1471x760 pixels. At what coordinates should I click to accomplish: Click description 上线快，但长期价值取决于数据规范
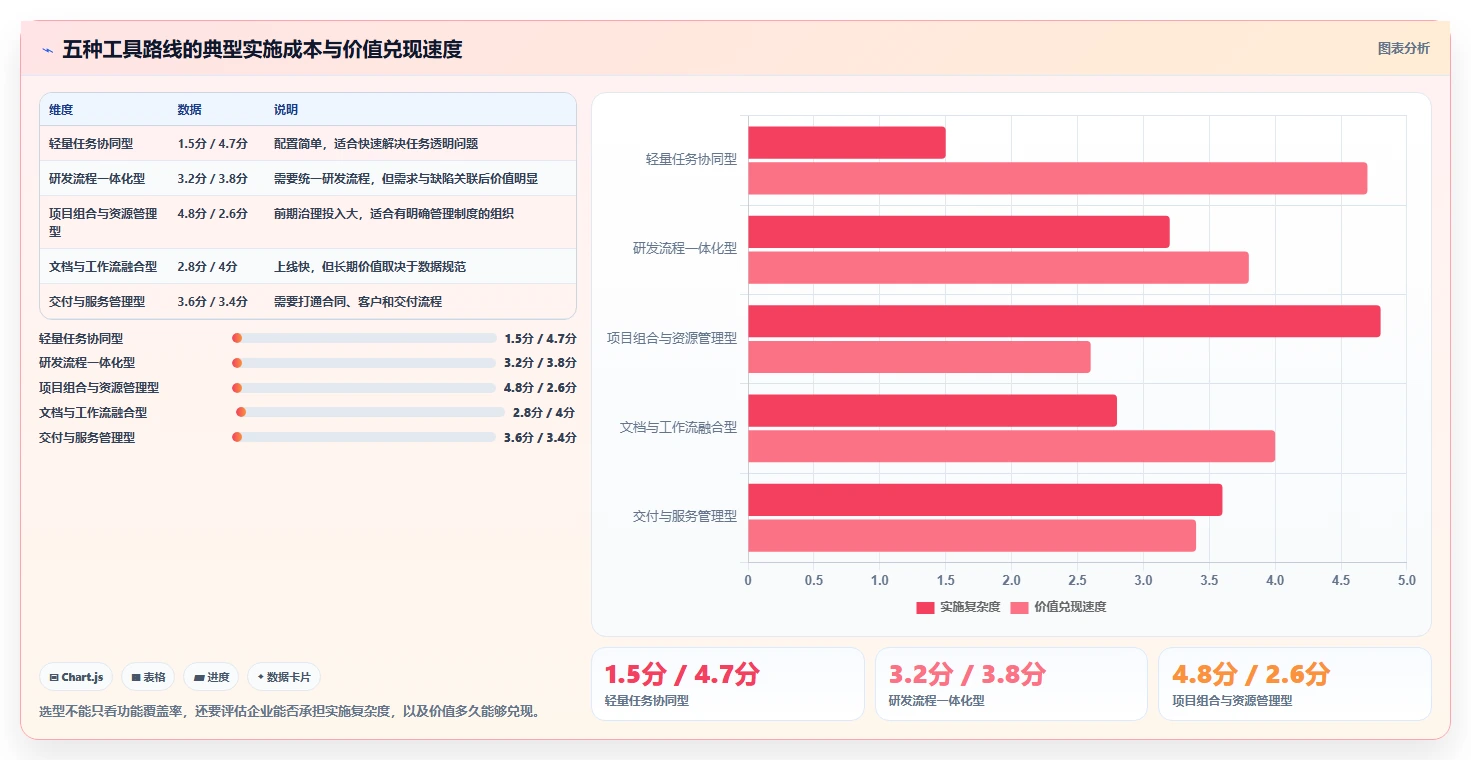click(x=370, y=267)
